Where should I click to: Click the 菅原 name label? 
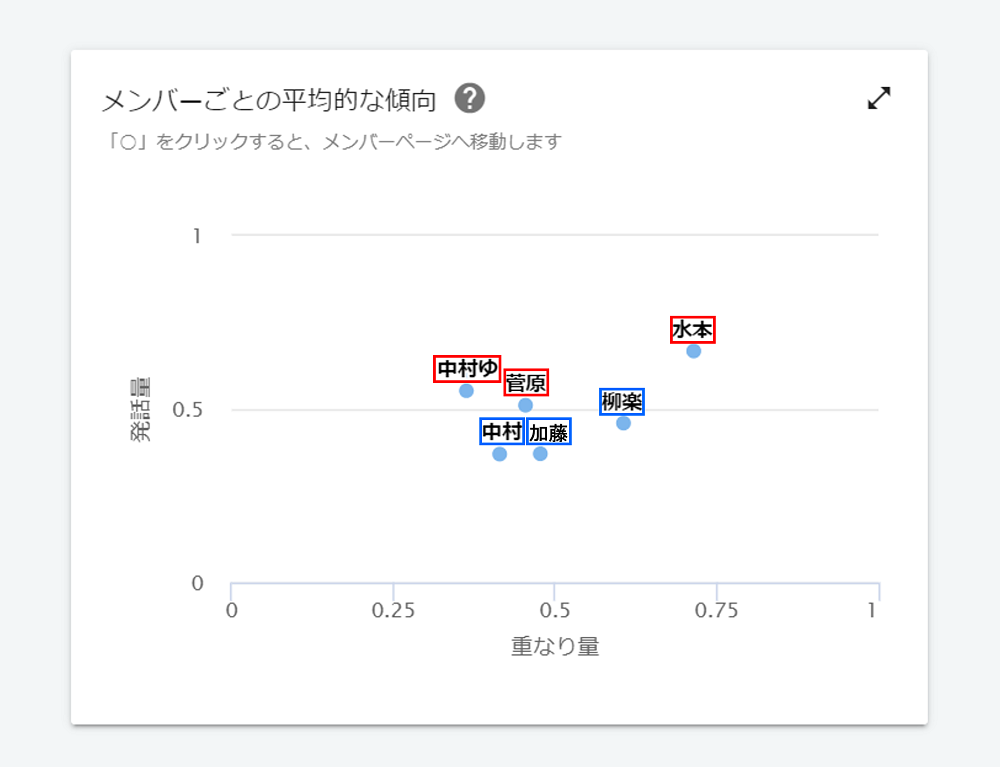526,383
